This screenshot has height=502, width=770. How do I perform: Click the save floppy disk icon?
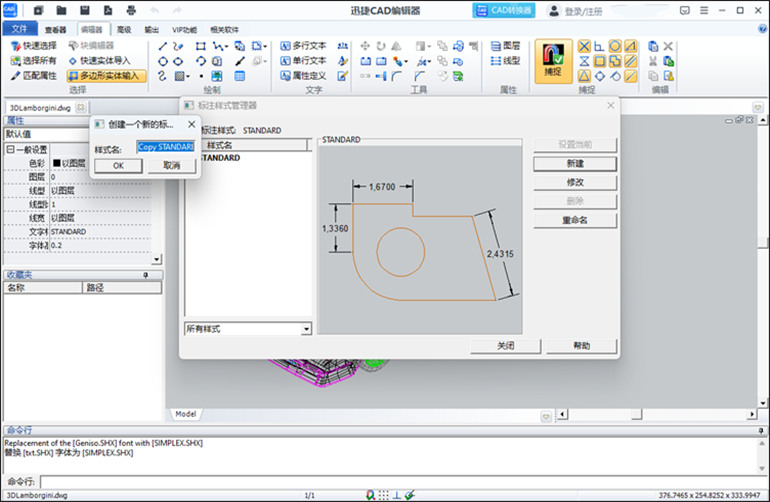(84, 10)
